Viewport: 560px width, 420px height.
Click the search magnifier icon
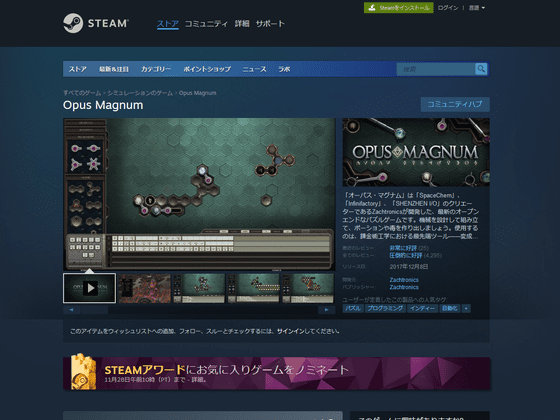(x=481, y=69)
